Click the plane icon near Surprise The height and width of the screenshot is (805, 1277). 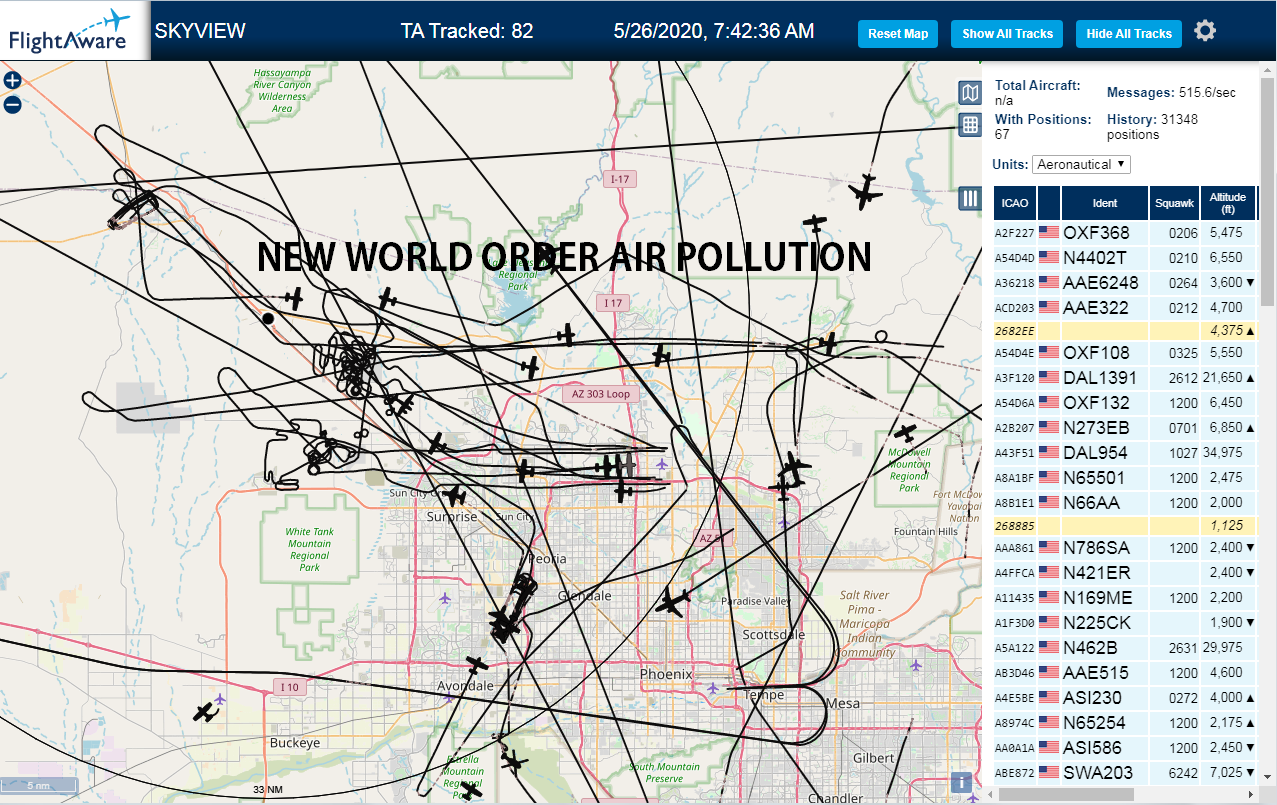(x=455, y=495)
